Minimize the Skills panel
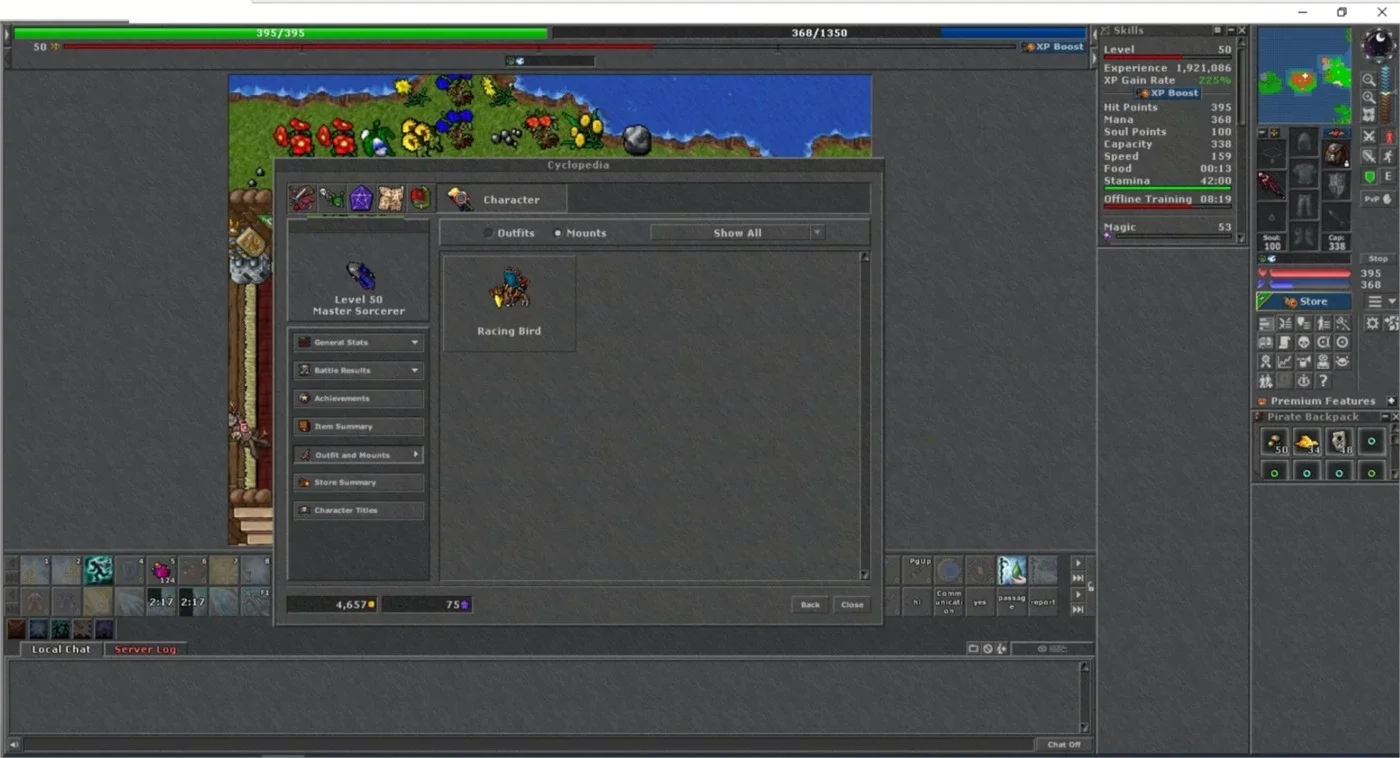1400x758 pixels. click(1230, 31)
